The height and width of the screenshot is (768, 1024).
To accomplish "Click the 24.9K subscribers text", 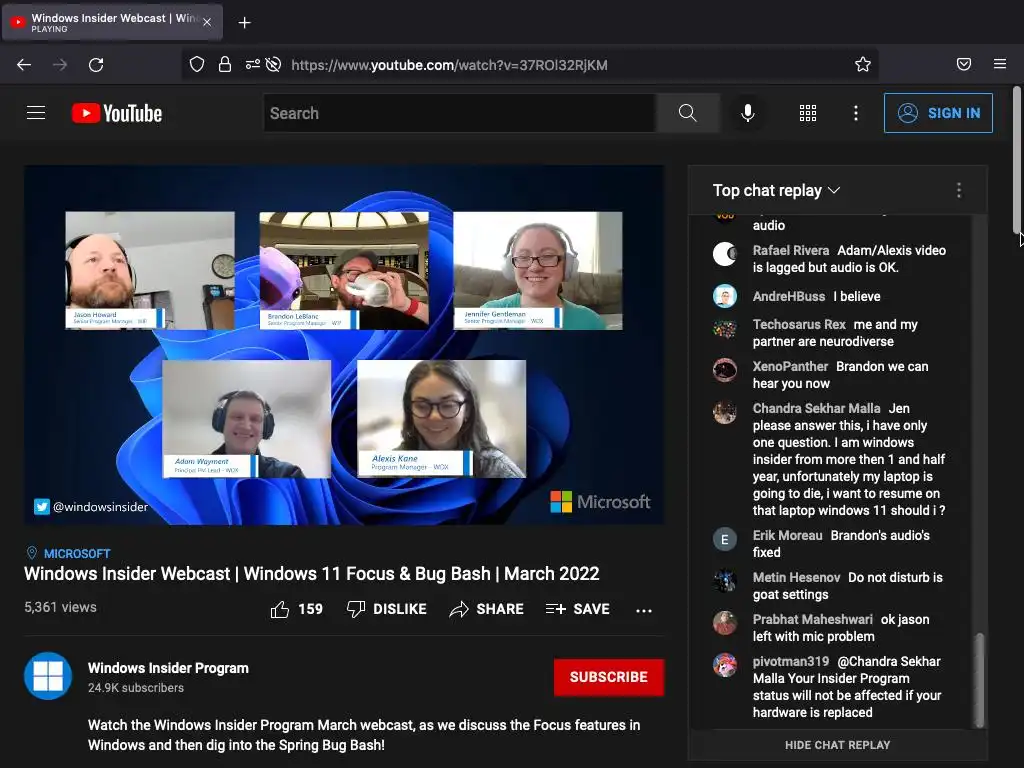I will 136,688.
